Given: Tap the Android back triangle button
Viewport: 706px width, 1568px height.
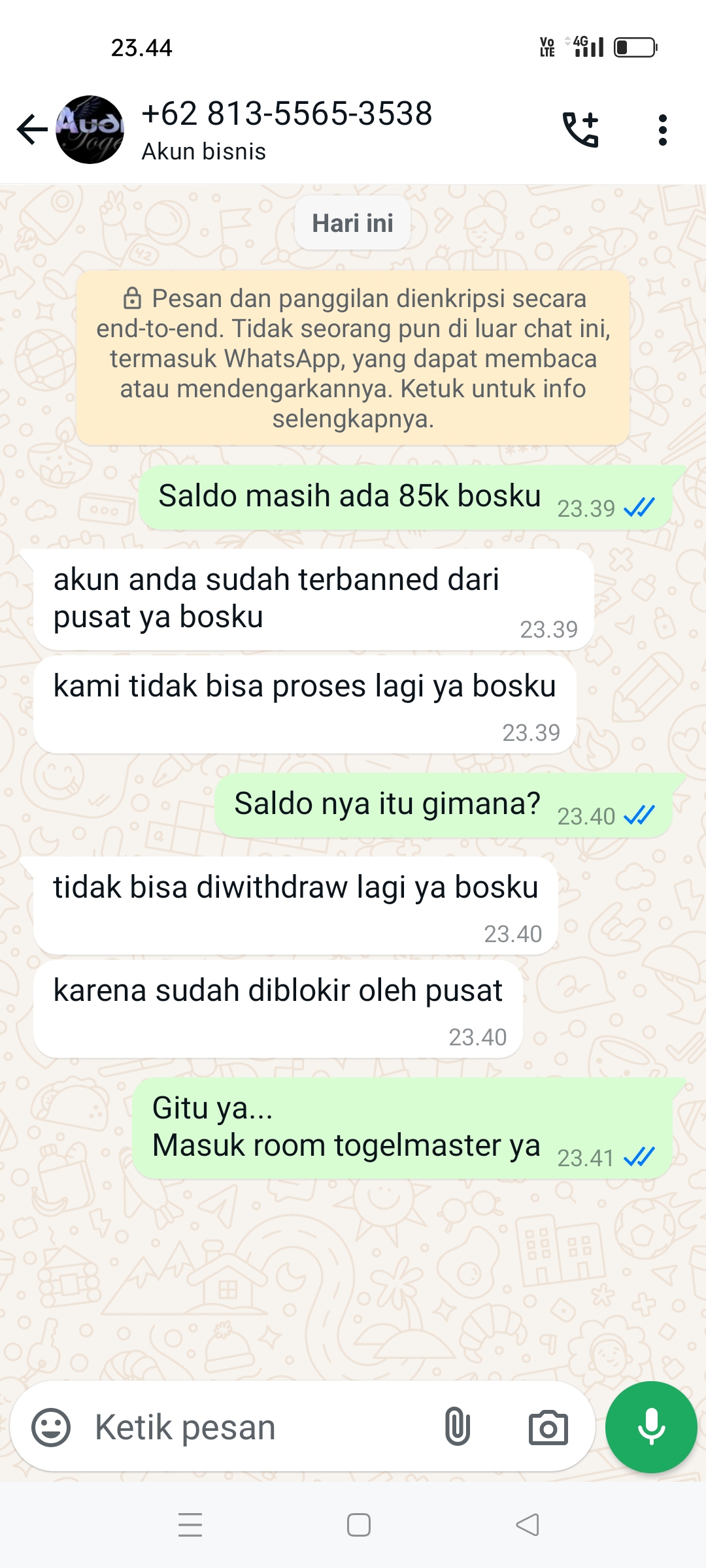Looking at the screenshot, I should [x=528, y=1525].
